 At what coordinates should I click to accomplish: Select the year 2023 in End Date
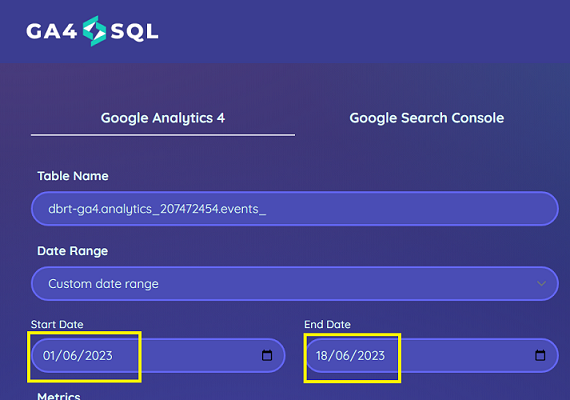click(x=371, y=356)
